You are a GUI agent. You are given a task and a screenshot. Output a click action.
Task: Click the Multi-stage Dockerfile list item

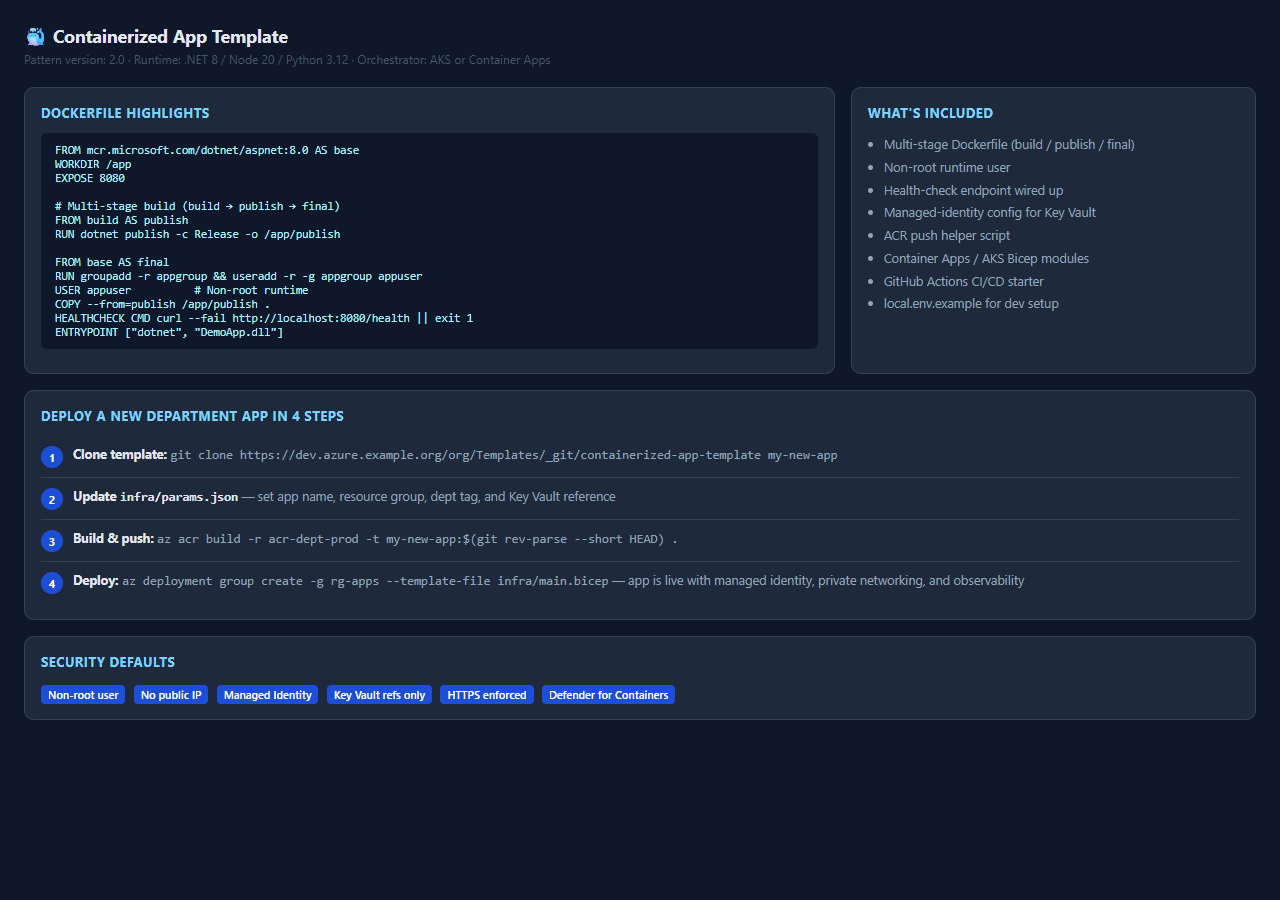click(1009, 145)
